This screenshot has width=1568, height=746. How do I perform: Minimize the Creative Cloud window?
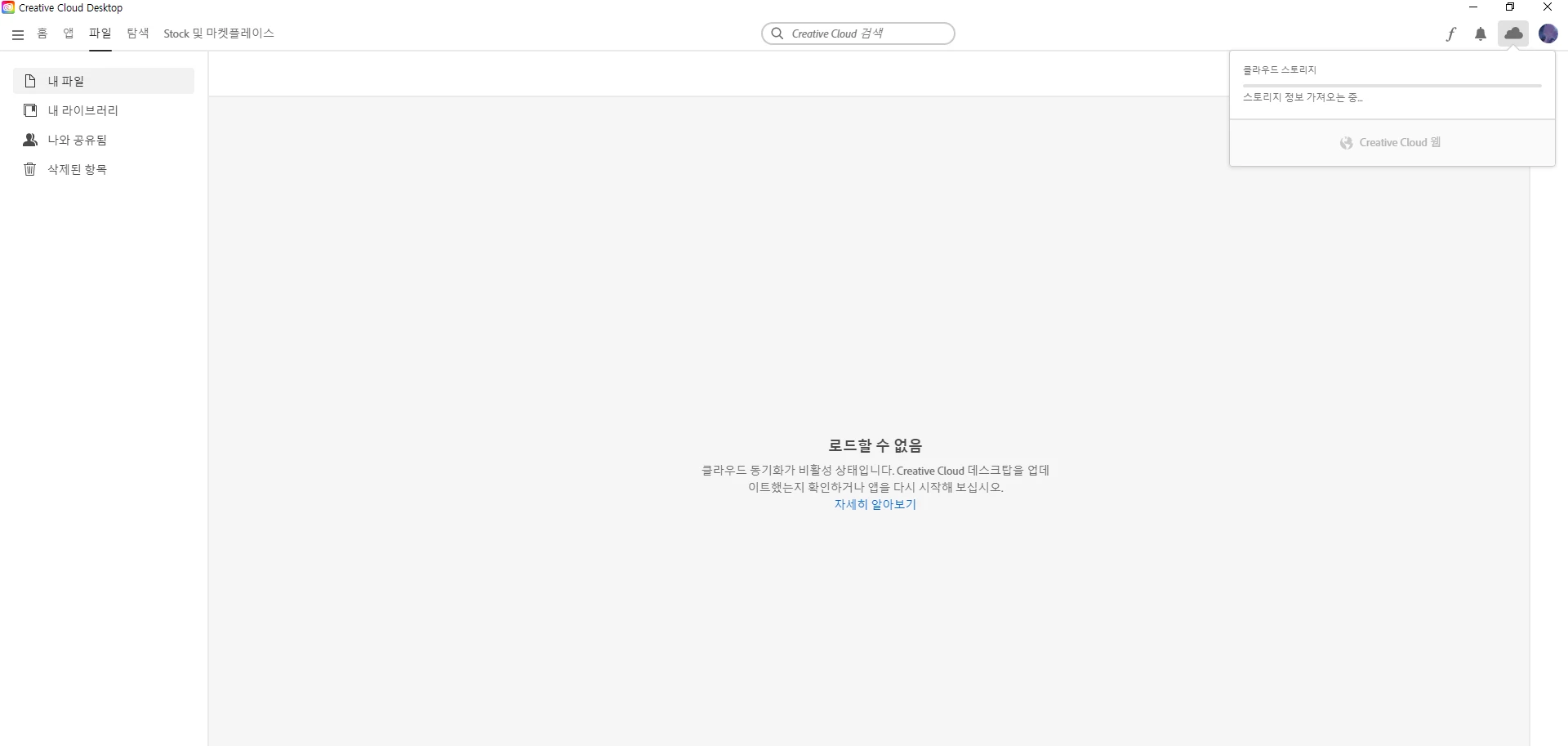pyautogui.click(x=1473, y=7)
